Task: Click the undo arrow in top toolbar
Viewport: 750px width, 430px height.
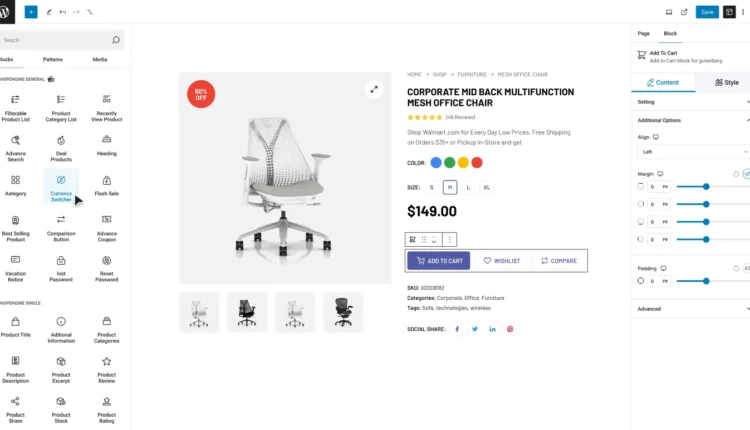Action: pos(63,12)
